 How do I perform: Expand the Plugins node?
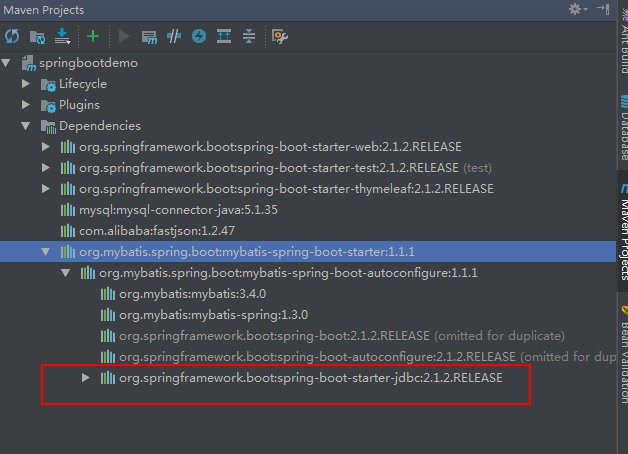26,105
